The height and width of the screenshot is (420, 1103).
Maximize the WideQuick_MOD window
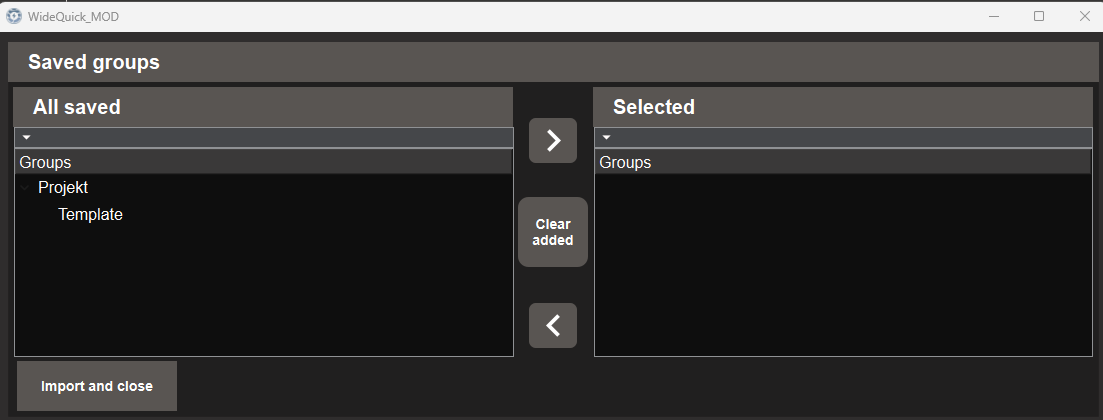pyautogui.click(x=1038, y=16)
